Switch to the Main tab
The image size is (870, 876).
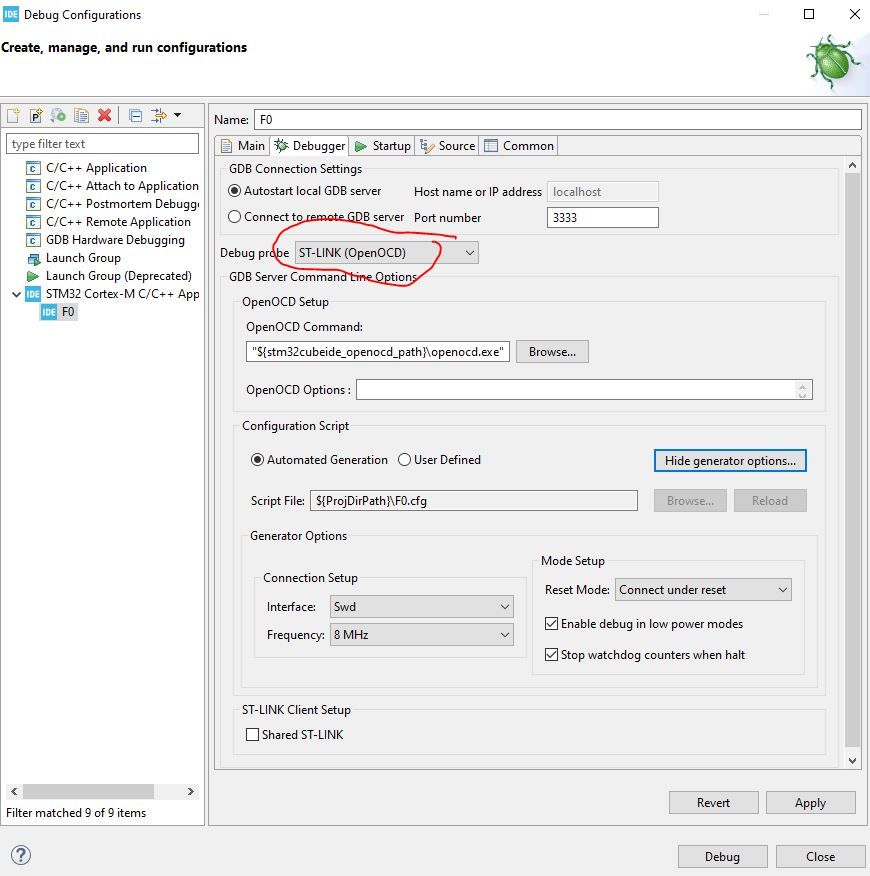(x=243, y=146)
